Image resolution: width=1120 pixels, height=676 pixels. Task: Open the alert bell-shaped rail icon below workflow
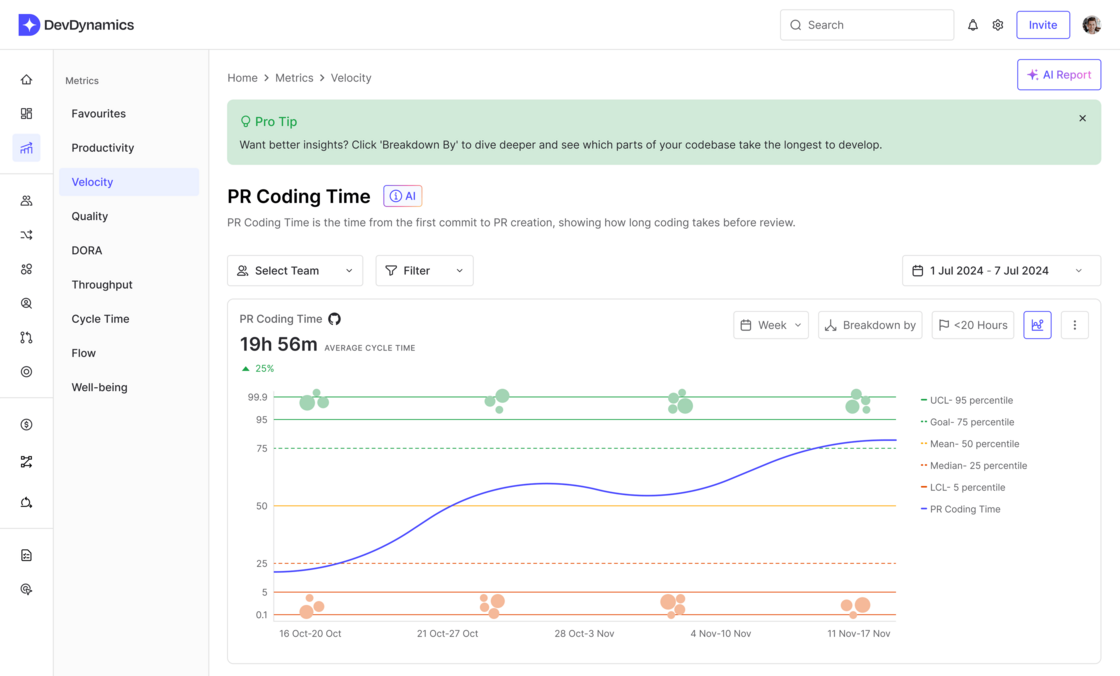tap(26, 502)
